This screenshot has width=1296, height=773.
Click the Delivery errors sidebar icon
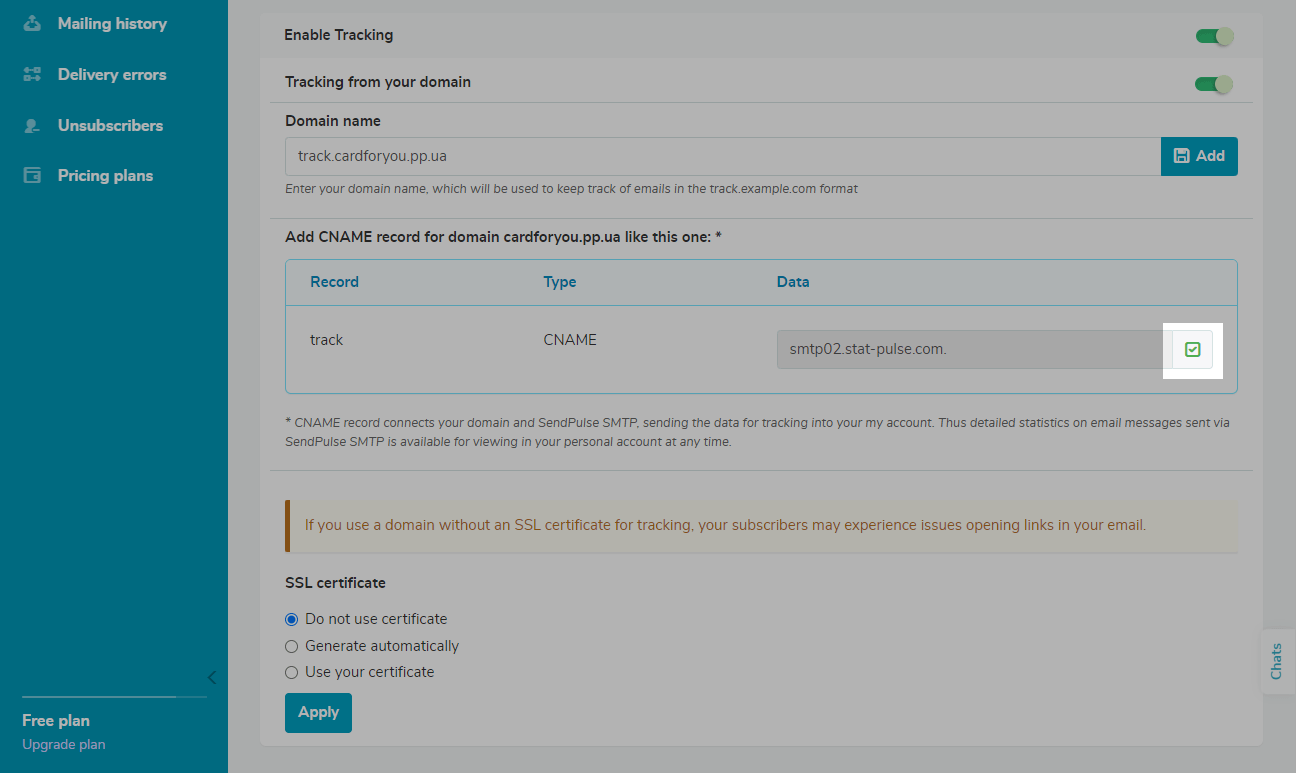(x=33, y=74)
